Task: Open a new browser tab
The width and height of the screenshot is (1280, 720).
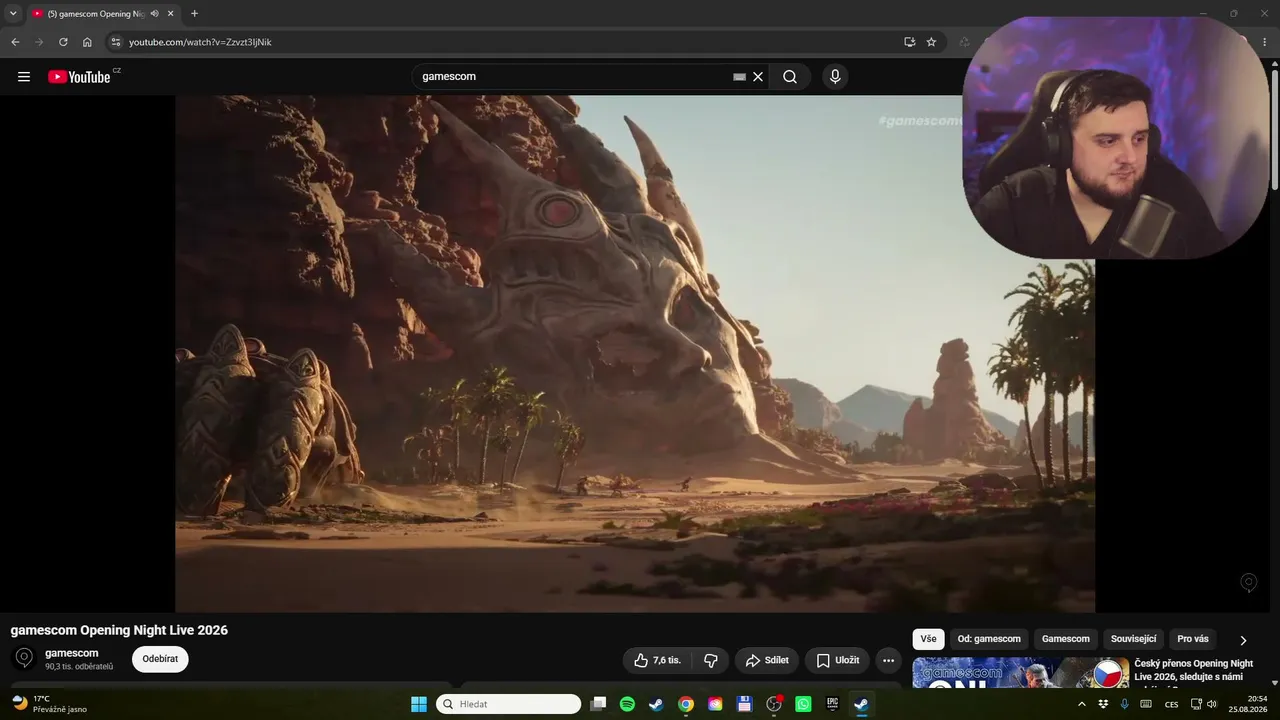Action: (x=194, y=14)
